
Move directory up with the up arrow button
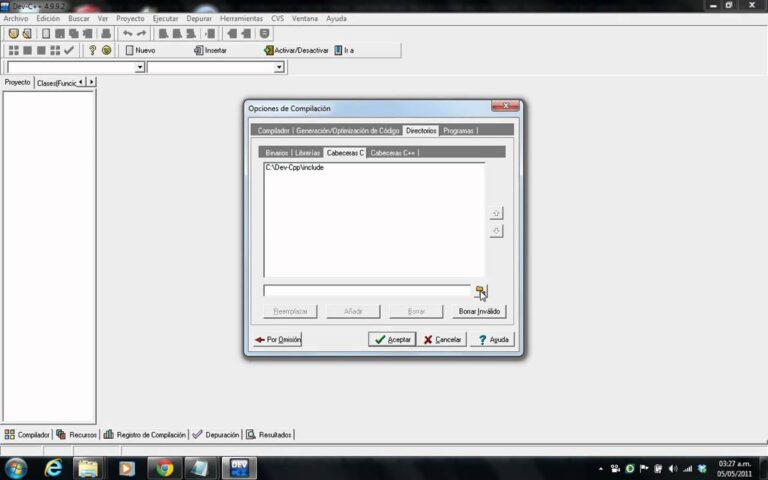coord(496,213)
